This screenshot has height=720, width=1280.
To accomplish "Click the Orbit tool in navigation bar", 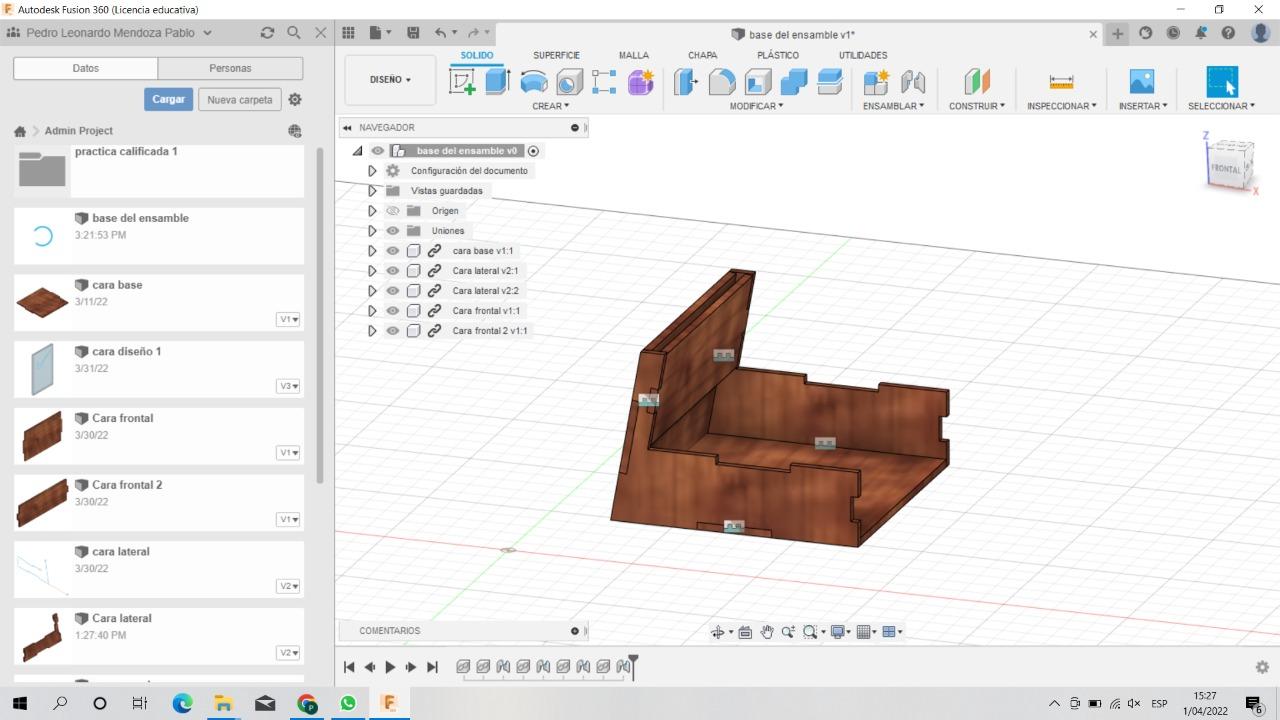I will coord(717,632).
